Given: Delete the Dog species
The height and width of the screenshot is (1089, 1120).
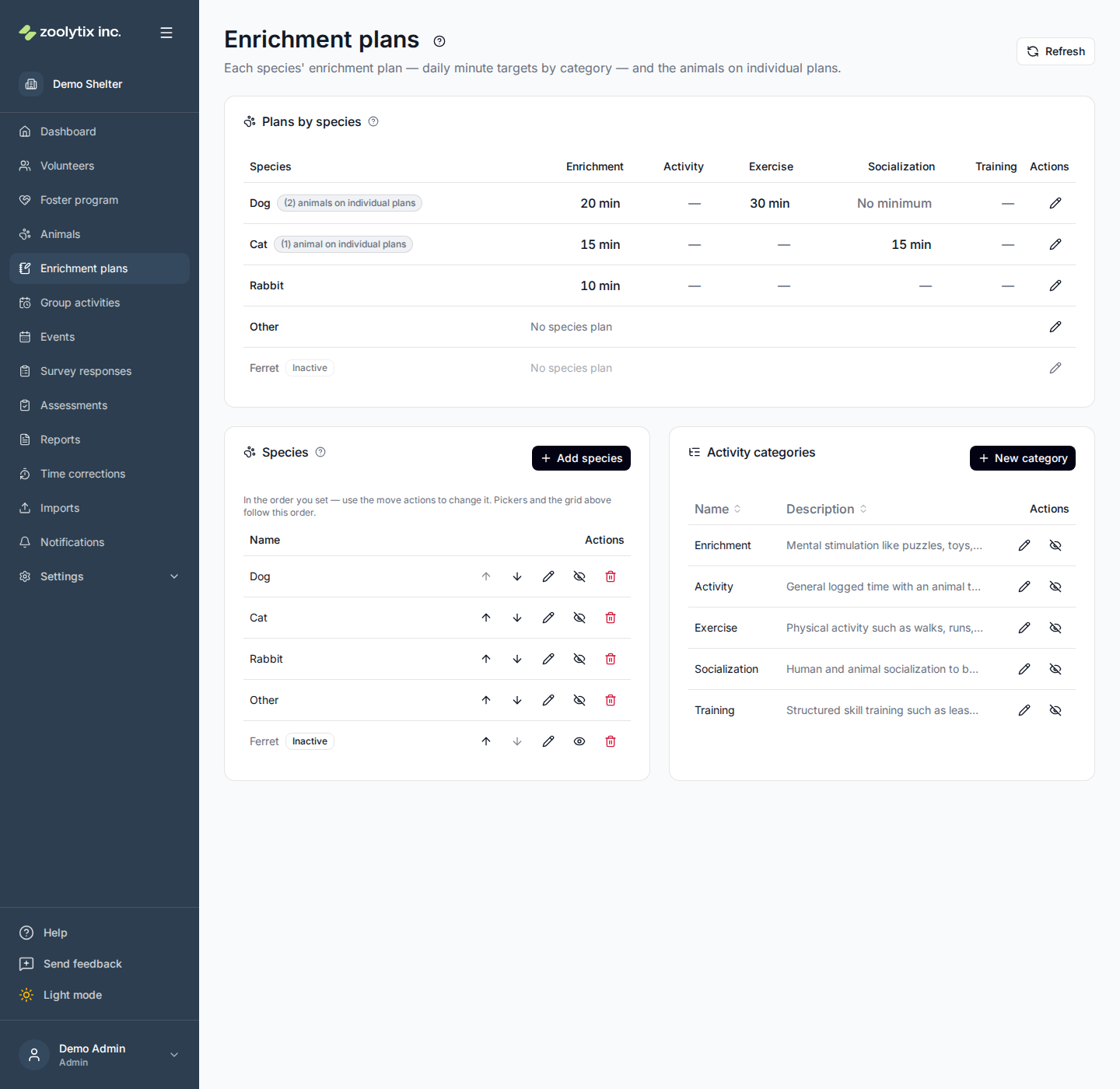Looking at the screenshot, I should coord(611,576).
